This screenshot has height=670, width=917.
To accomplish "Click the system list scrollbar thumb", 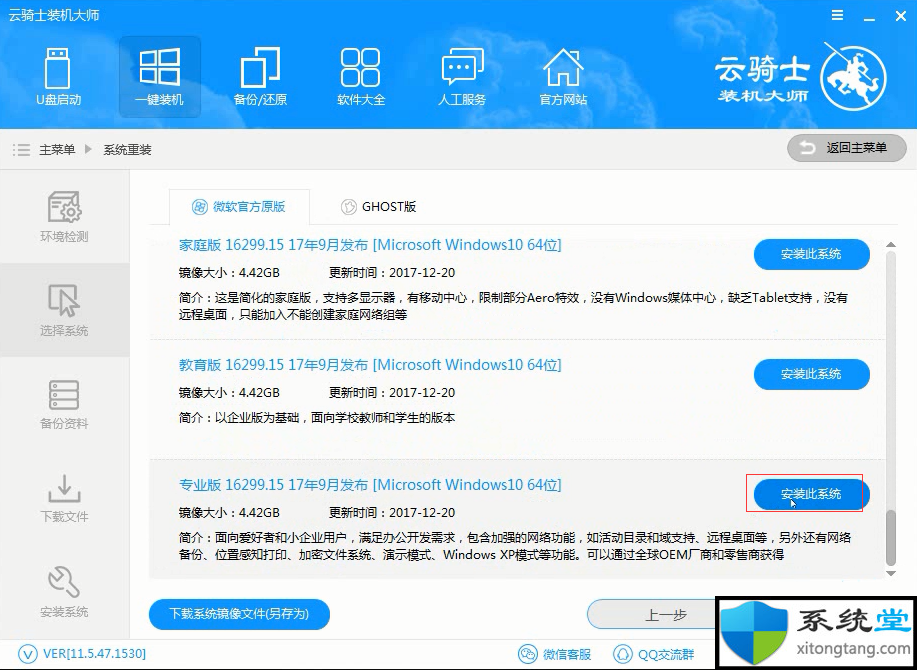I will (891, 538).
